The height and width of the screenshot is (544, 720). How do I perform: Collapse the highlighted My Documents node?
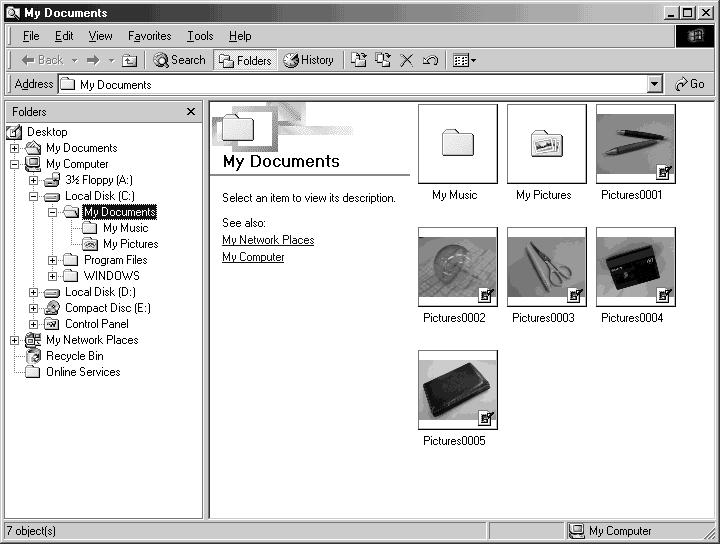tap(52, 212)
